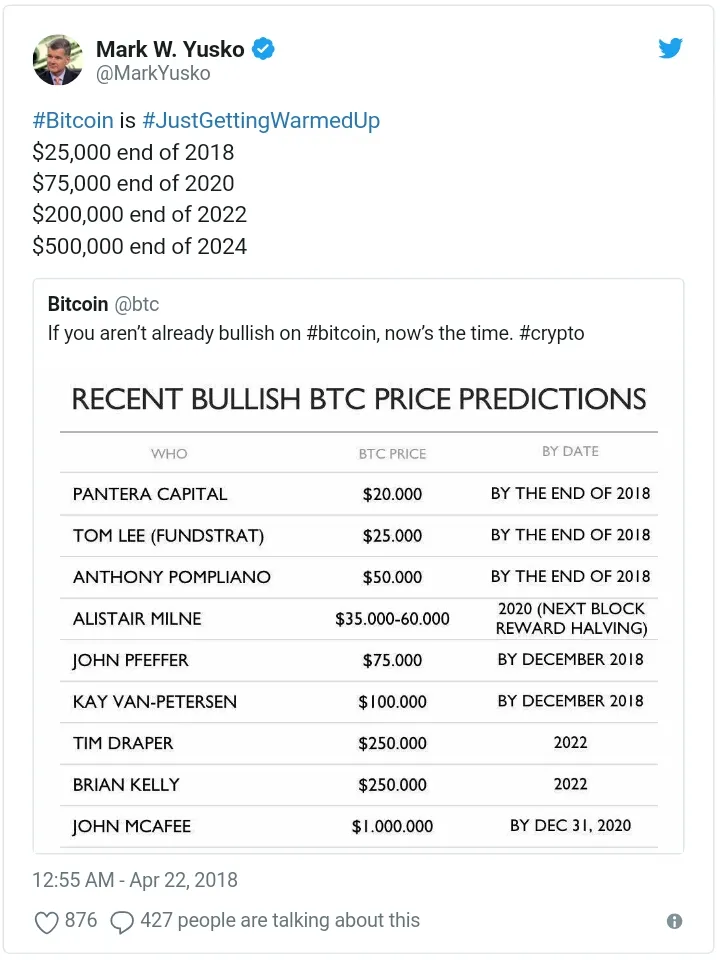
Task: Open the quoted Bitcoin @btc tweet header
Action: pyautogui.click(x=103, y=304)
